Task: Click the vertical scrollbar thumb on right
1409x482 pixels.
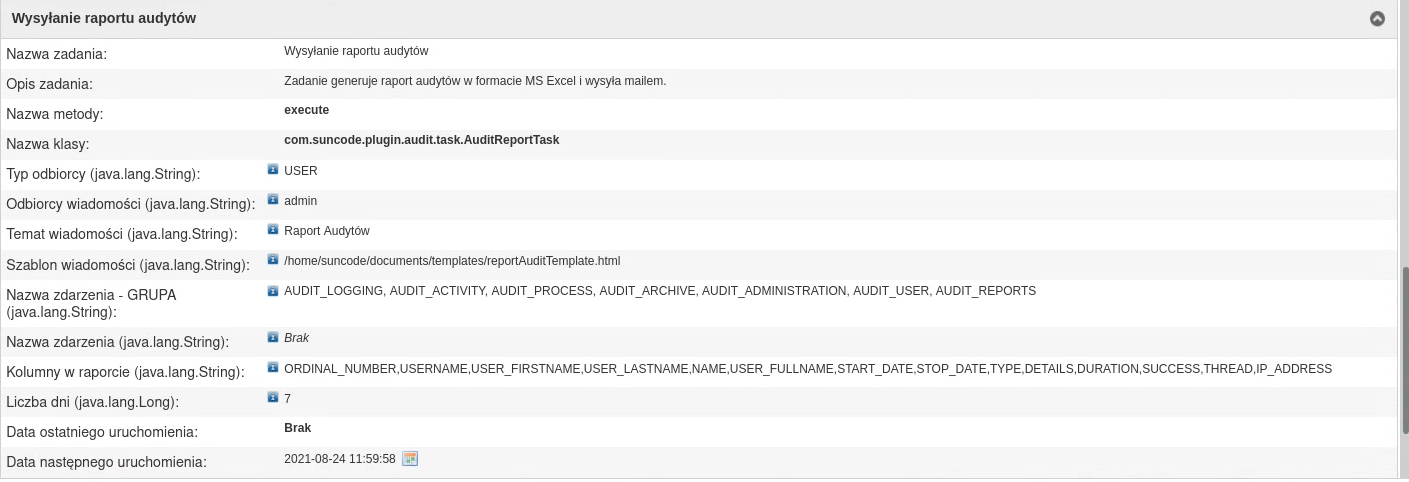Action: 1404,350
